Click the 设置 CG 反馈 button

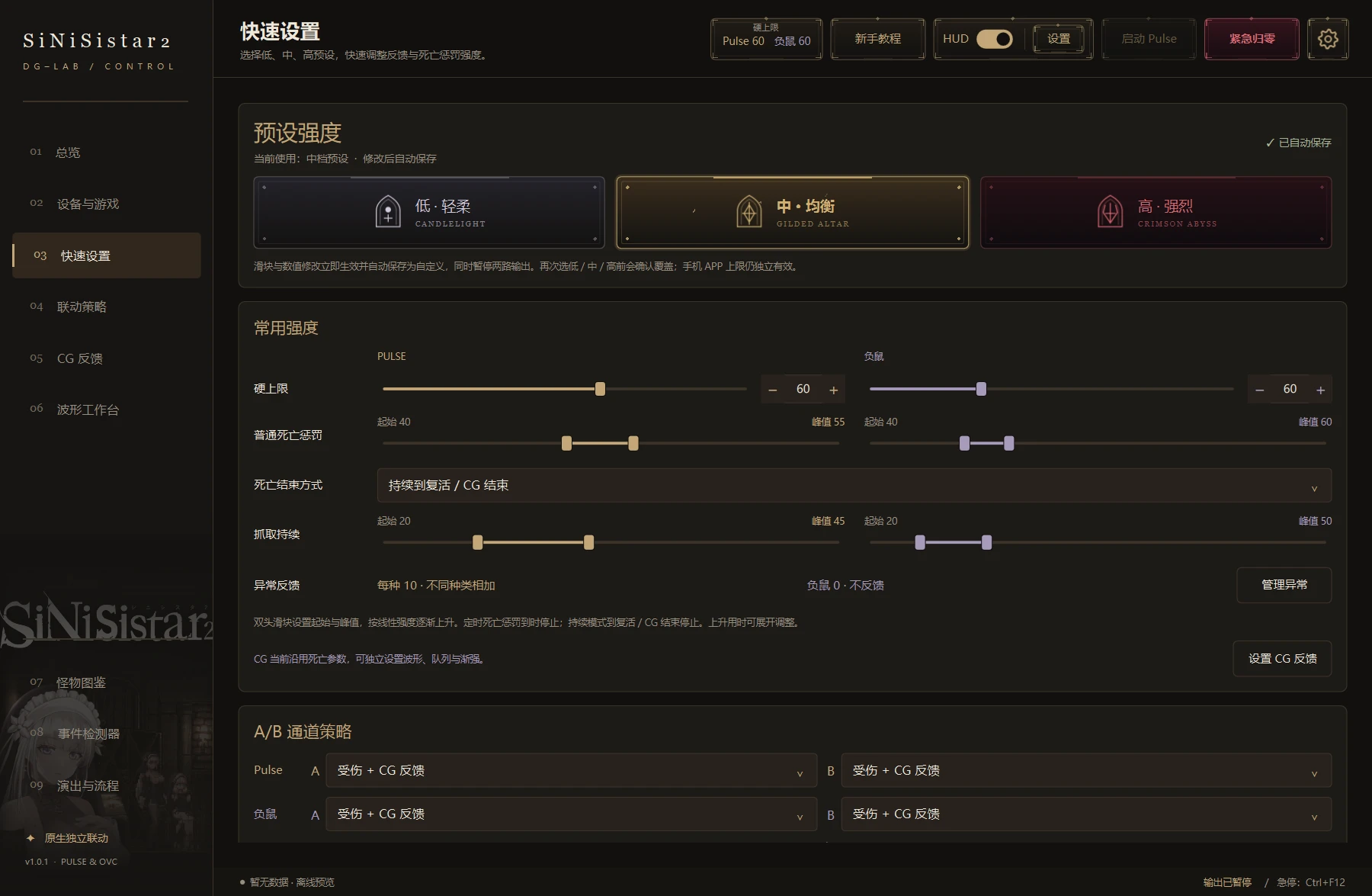tap(1283, 659)
